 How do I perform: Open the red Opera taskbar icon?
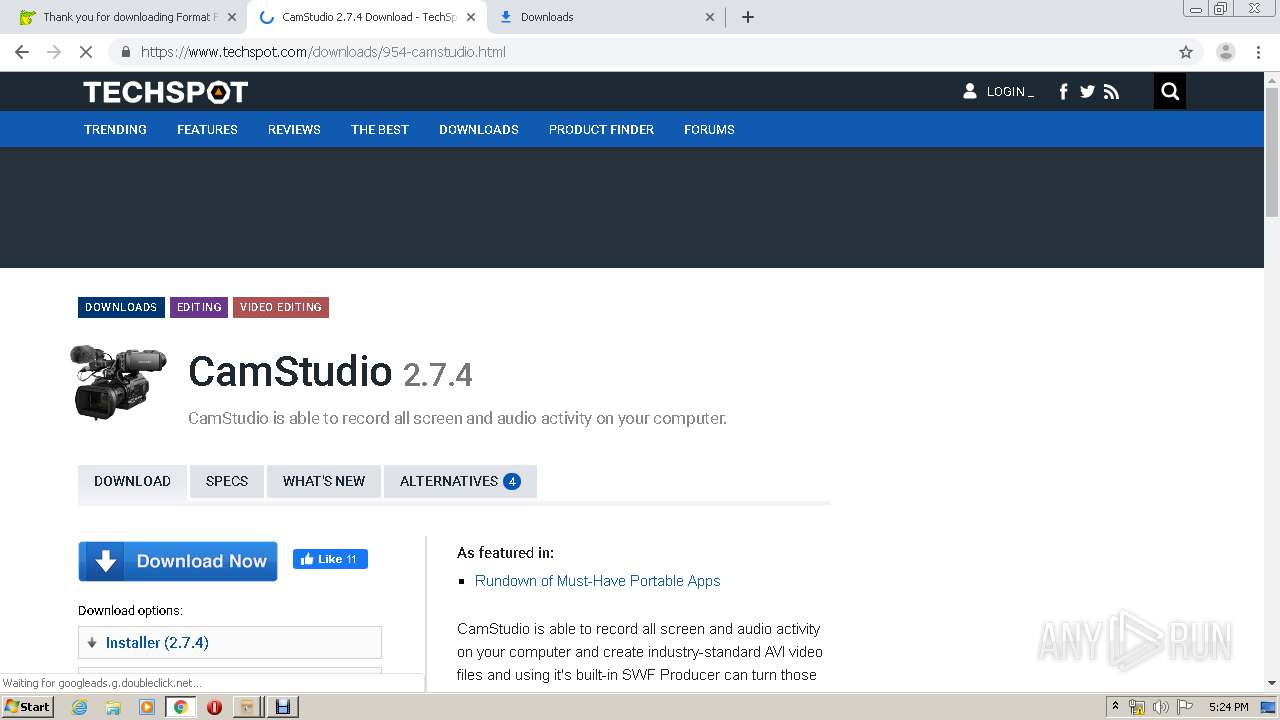(214, 707)
